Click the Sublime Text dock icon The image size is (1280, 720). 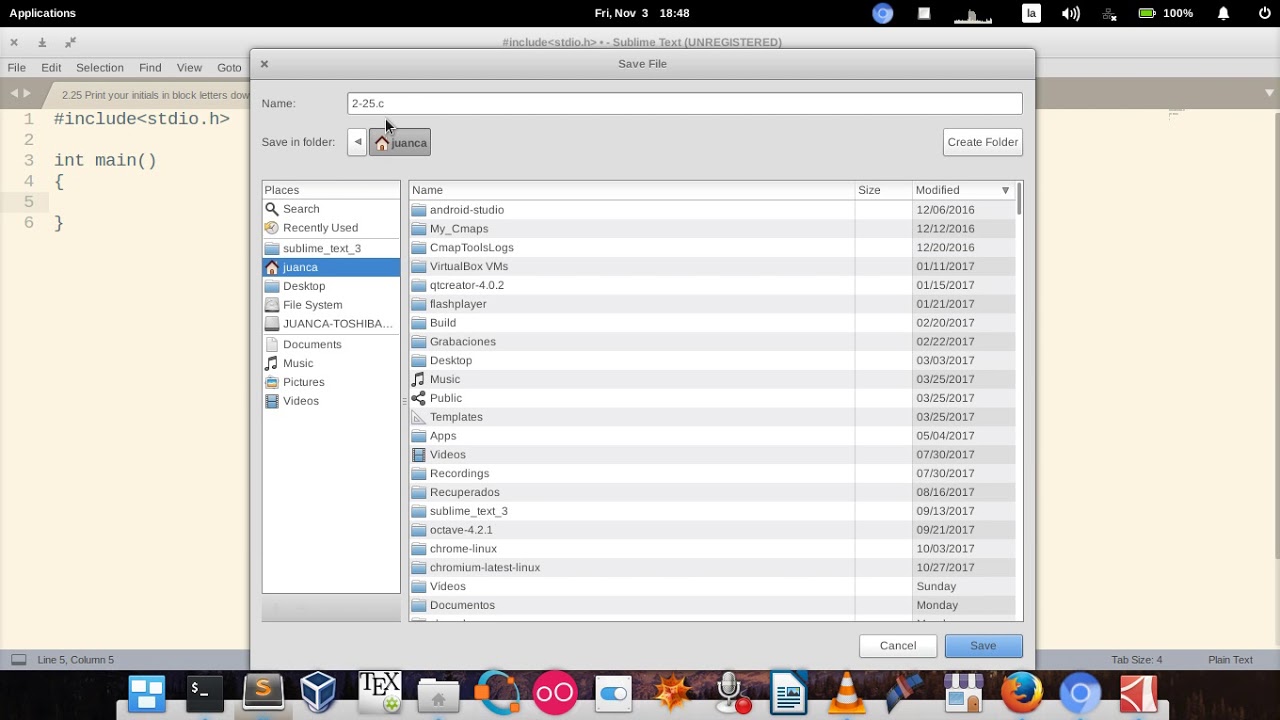click(x=263, y=692)
